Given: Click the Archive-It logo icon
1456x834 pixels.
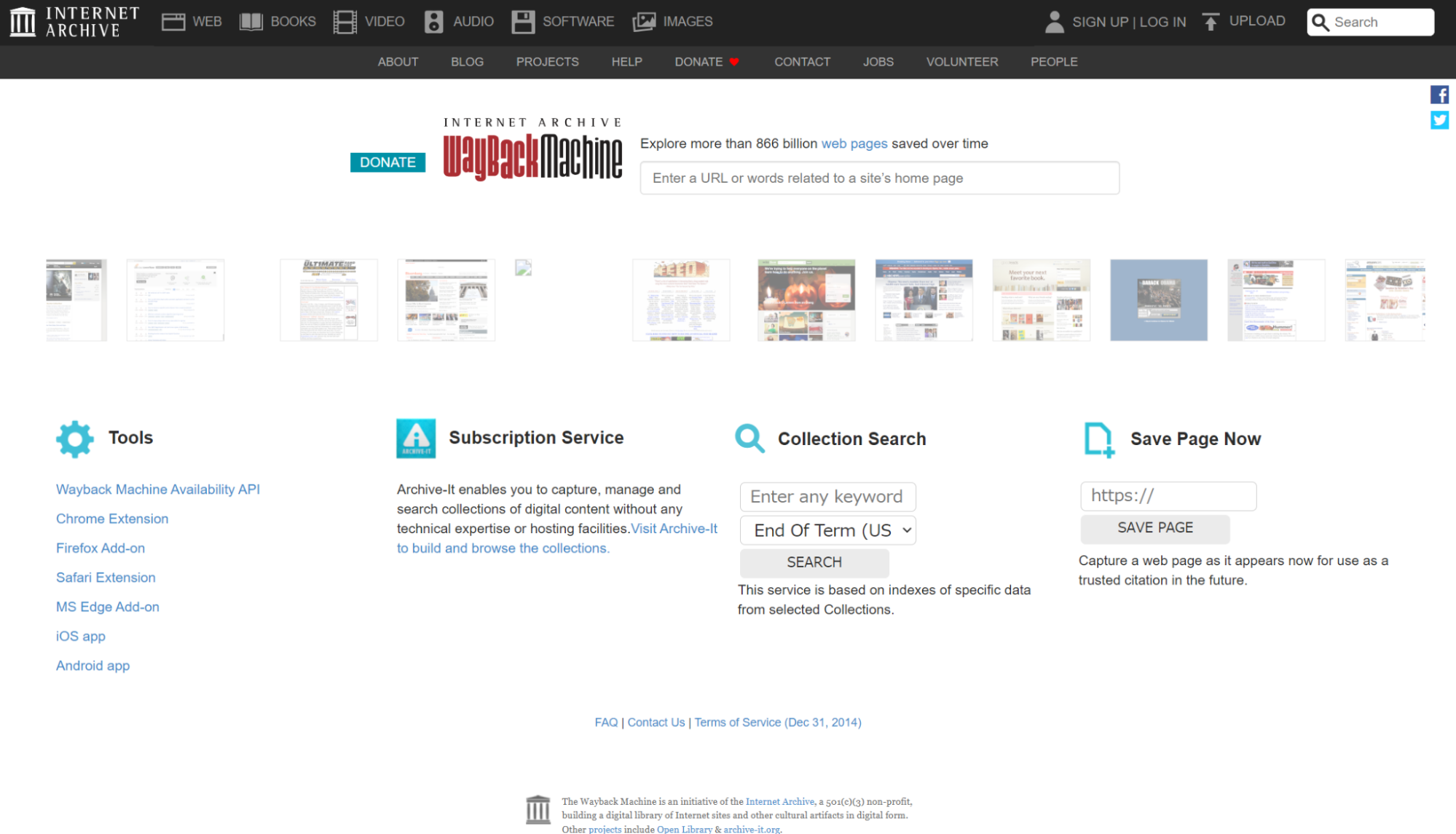Looking at the screenshot, I should pos(416,438).
